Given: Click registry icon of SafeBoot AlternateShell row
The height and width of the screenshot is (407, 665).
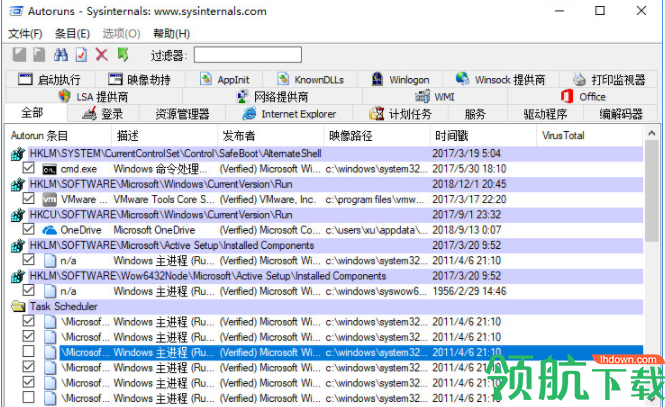Looking at the screenshot, I should click(x=18, y=154).
